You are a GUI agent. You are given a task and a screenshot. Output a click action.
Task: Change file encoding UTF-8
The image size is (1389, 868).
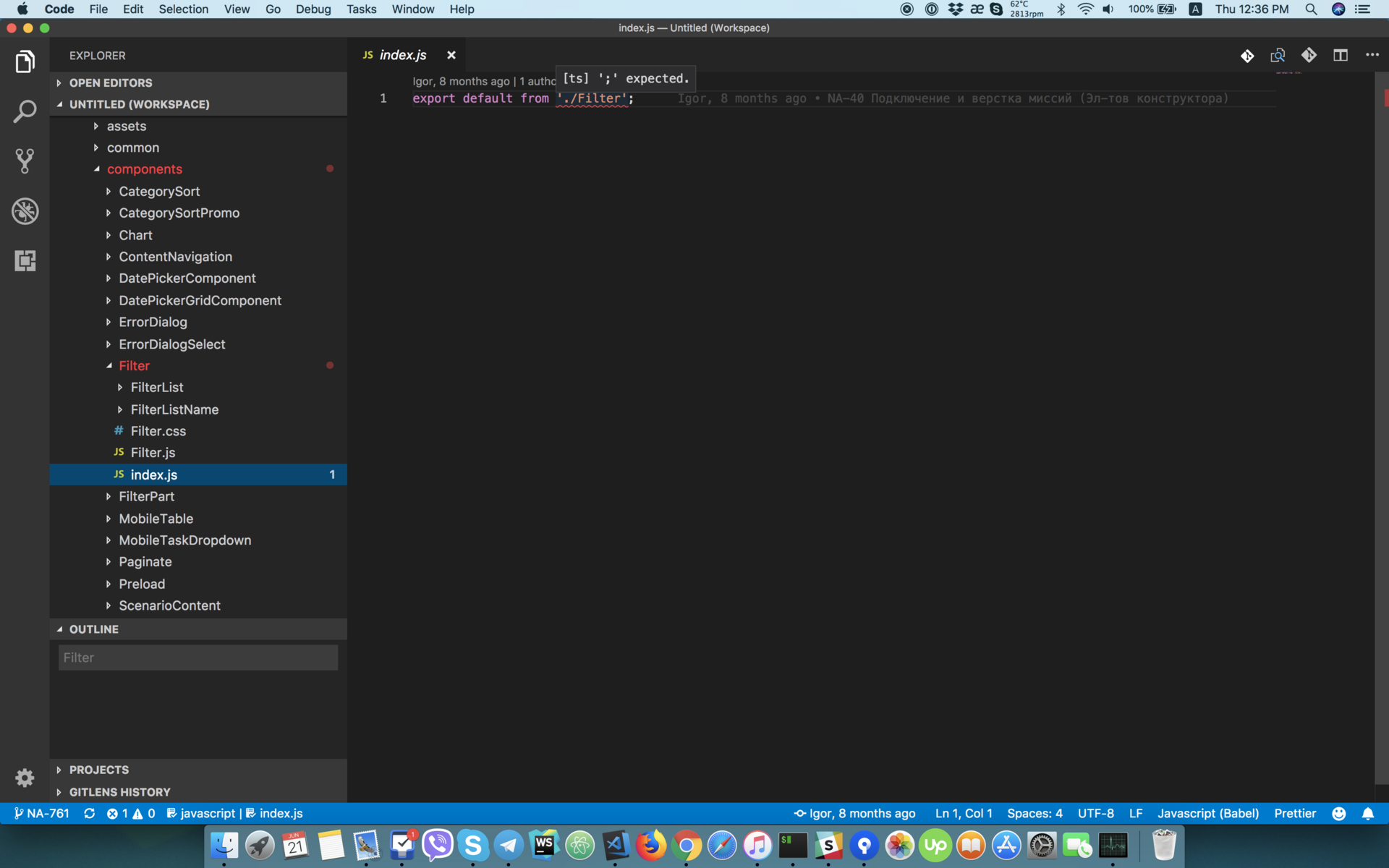(1096, 814)
